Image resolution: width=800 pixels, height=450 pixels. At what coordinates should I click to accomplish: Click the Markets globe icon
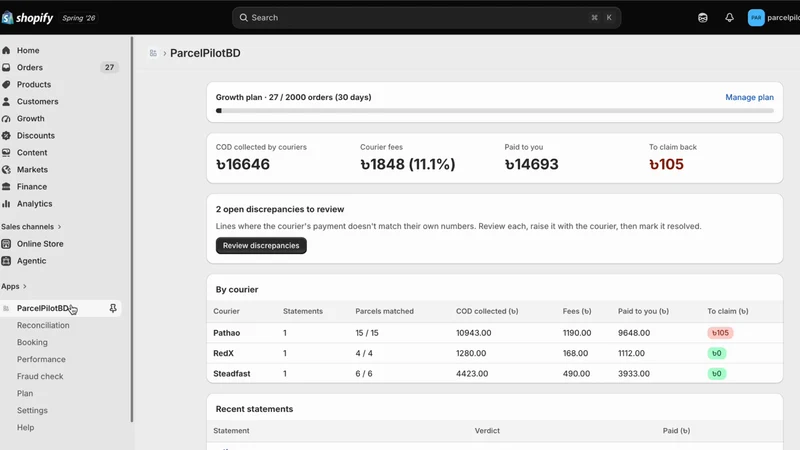tap(6, 169)
